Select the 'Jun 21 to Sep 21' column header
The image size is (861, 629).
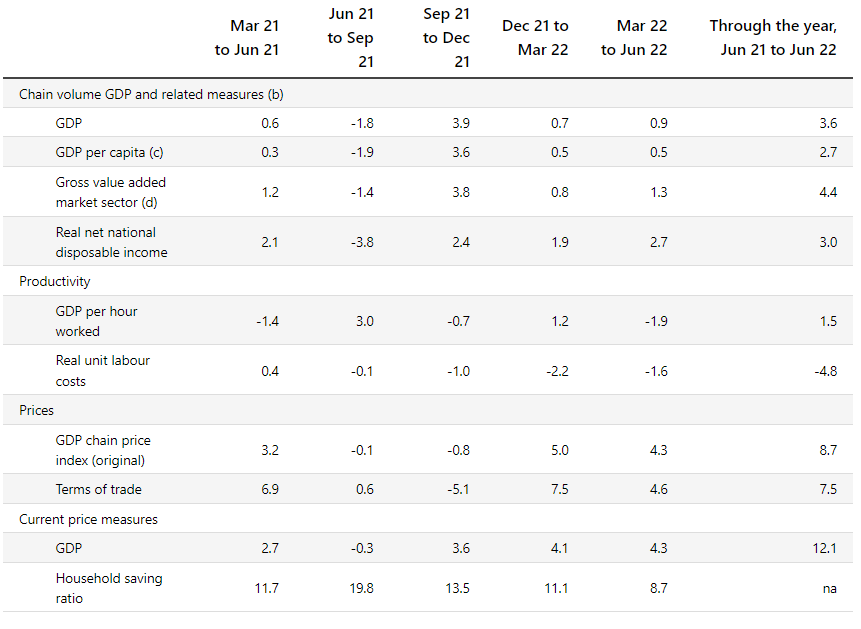point(350,38)
